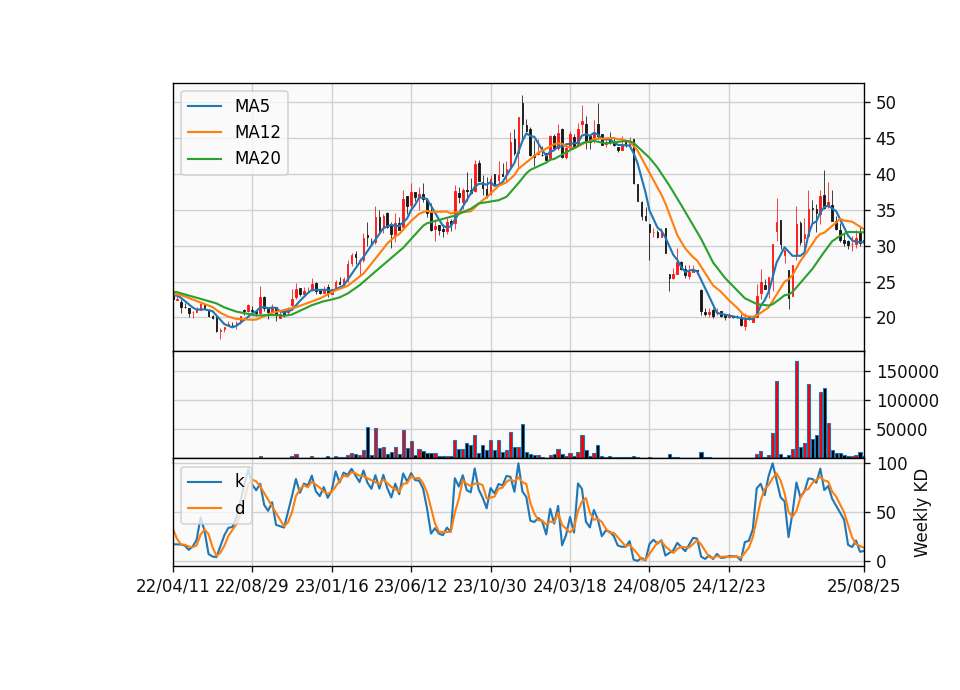Click the tallest volume bar near 170000
960x690 pixels.
pyautogui.click(x=797, y=410)
